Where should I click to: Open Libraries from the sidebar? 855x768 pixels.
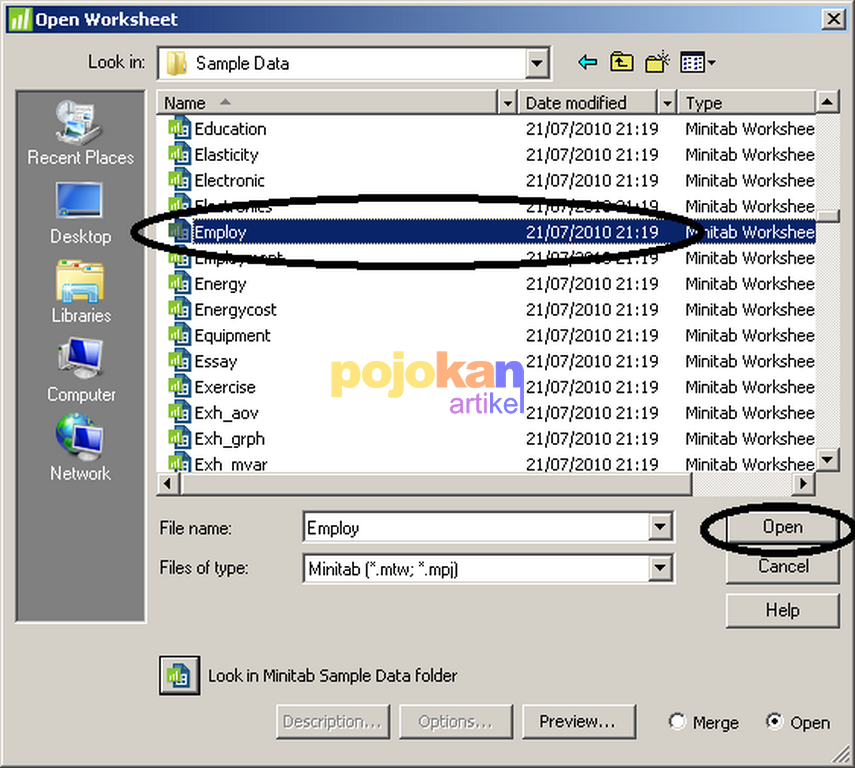click(x=79, y=293)
